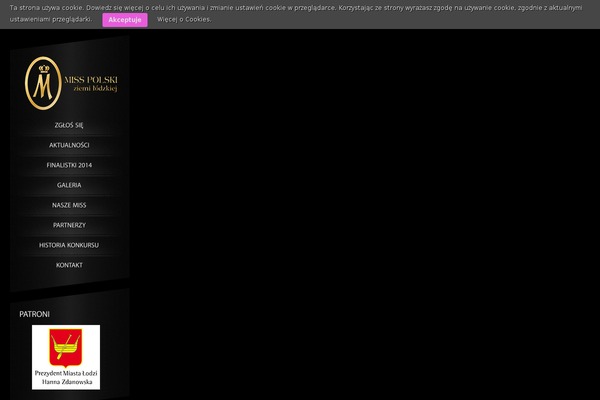Viewport: 600px width, 400px height.
Task: Click the Prezydent Miasta Łodzi patron image
Action: point(66,357)
